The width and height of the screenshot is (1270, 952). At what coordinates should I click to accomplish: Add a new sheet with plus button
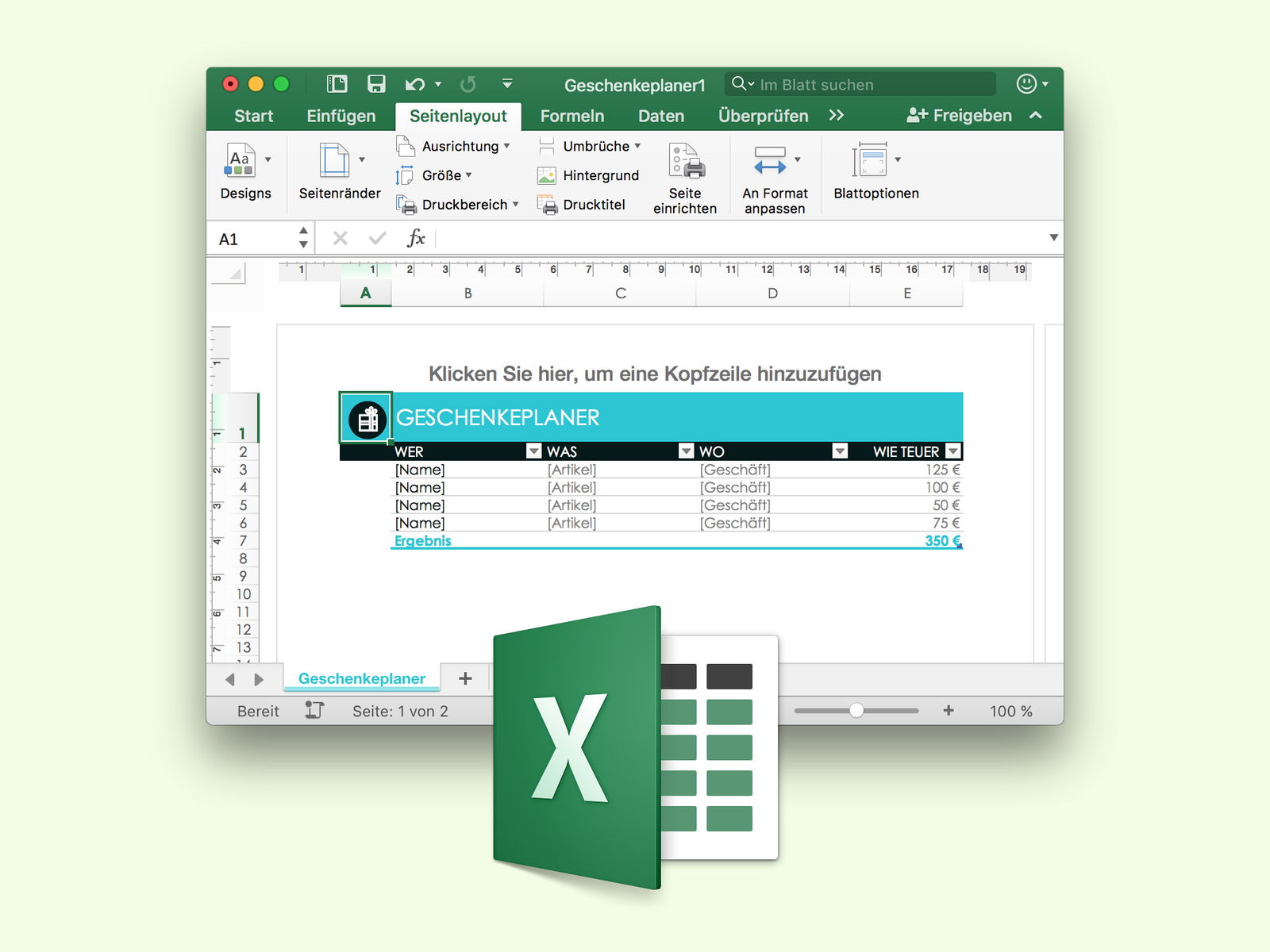[465, 678]
